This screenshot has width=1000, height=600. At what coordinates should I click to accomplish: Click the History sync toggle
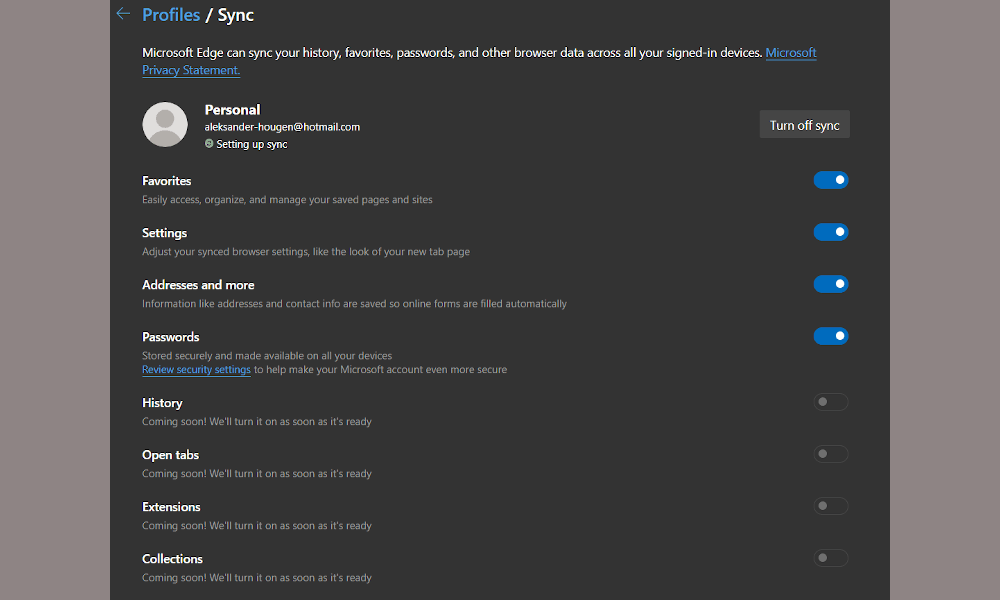coord(830,402)
